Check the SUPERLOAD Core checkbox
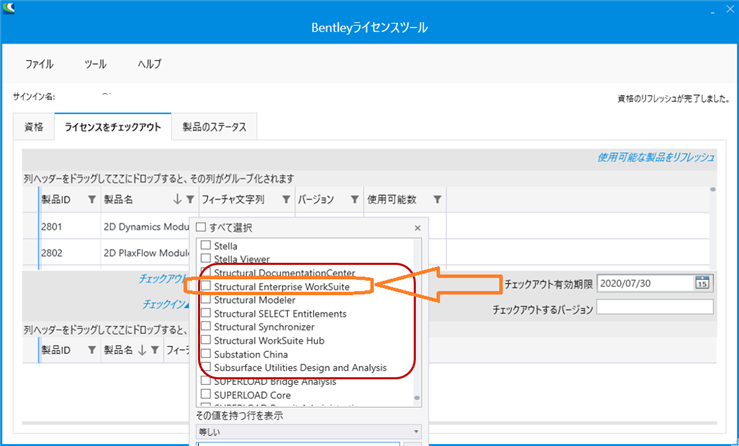The image size is (739, 446). (205, 394)
